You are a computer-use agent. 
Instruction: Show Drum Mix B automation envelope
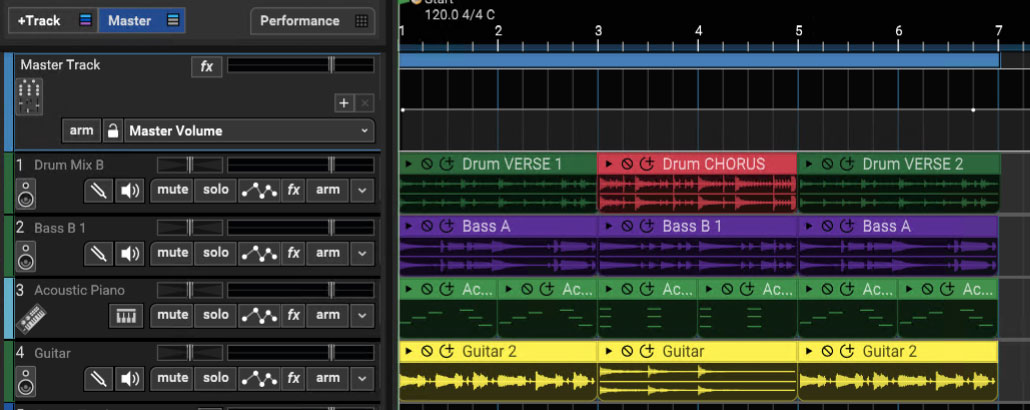pyautogui.click(x=259, y=191)
